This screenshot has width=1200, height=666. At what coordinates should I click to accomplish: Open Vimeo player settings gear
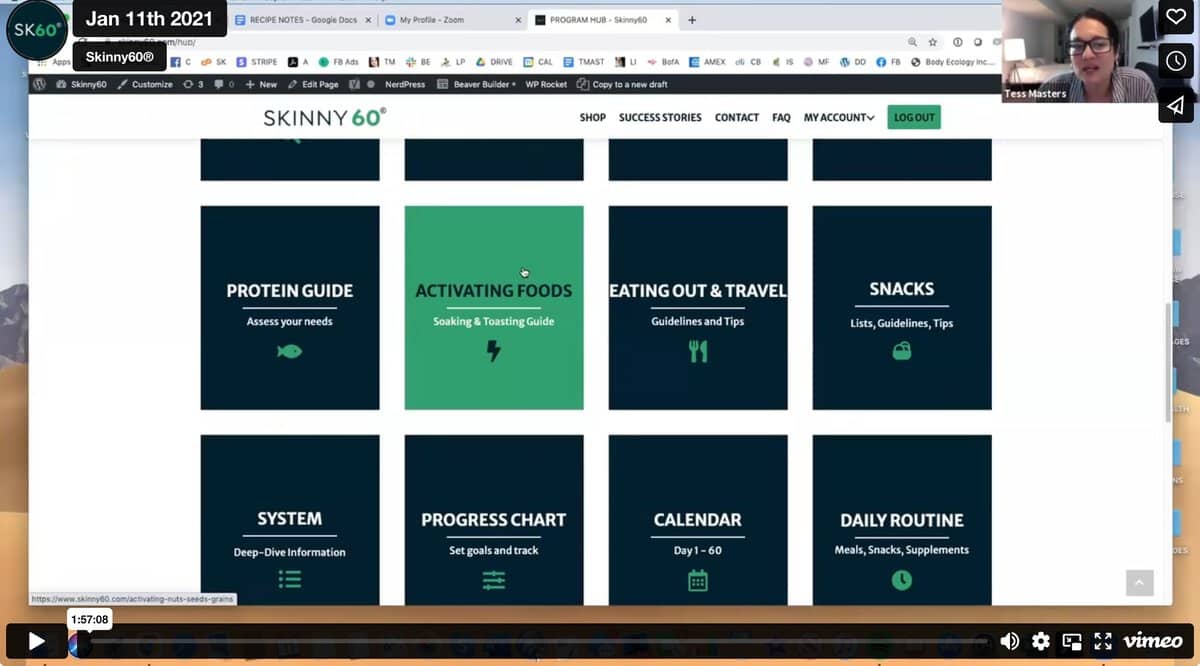pyautogui.click(x=1041, y=642)
